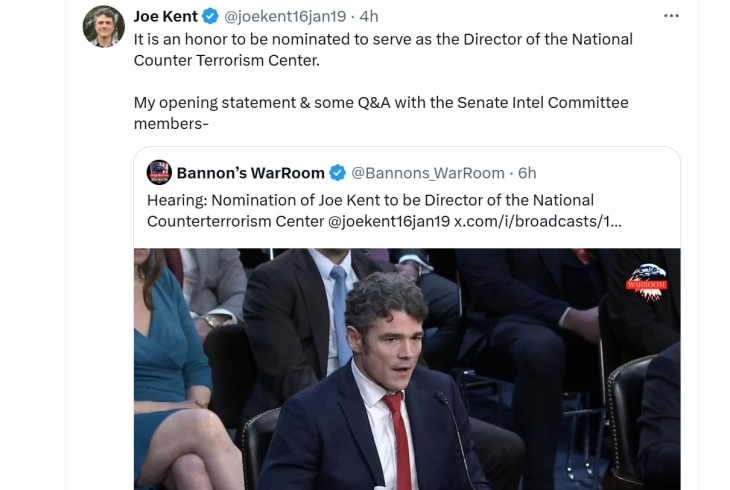Open the three-dot More menu on the post
This screenshot has height=490, width=730.
(x=671, y=16)
